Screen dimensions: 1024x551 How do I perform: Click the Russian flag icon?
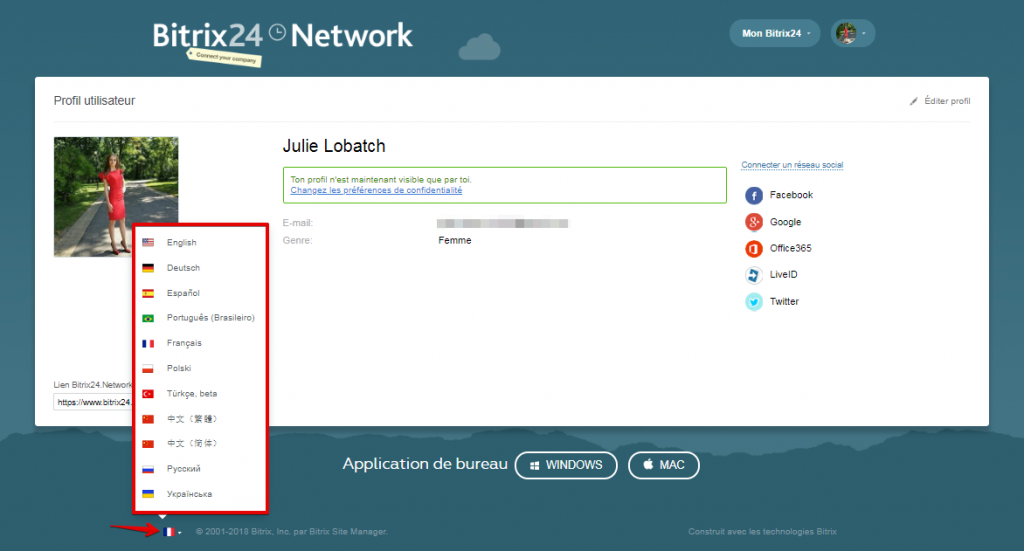148,469
